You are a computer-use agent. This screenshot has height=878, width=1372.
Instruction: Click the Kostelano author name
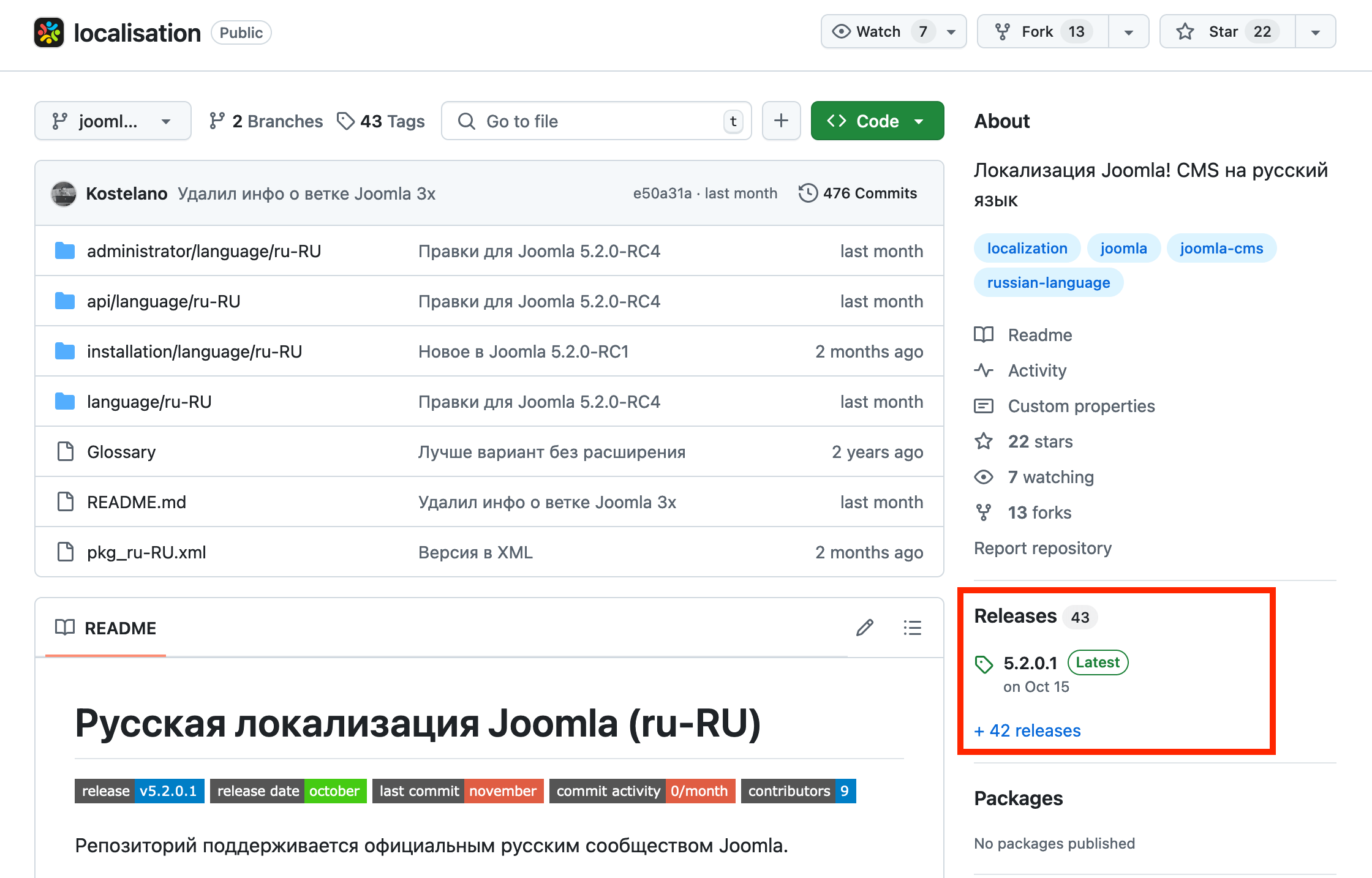[127, 193]
